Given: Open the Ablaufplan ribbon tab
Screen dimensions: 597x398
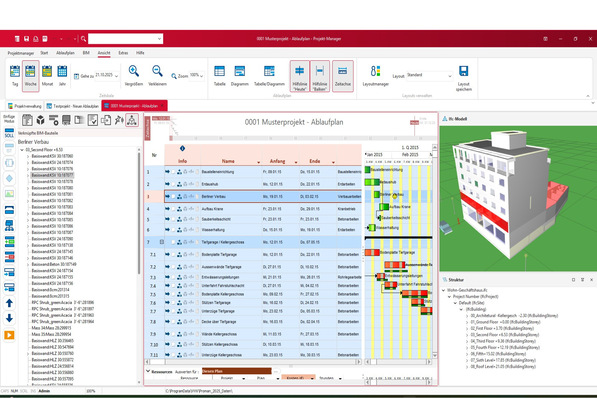Looking at the screenshot, I should point(65,53).
